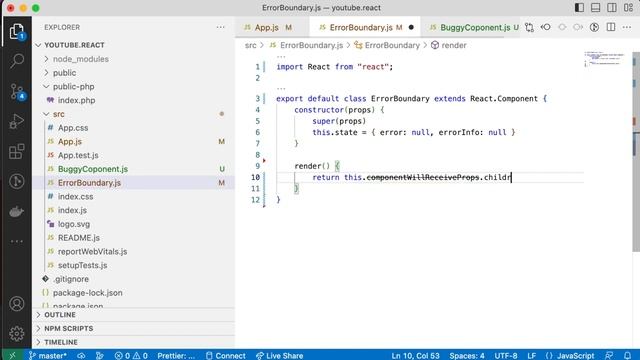Open Run and Debug view

tap(17, 121)
